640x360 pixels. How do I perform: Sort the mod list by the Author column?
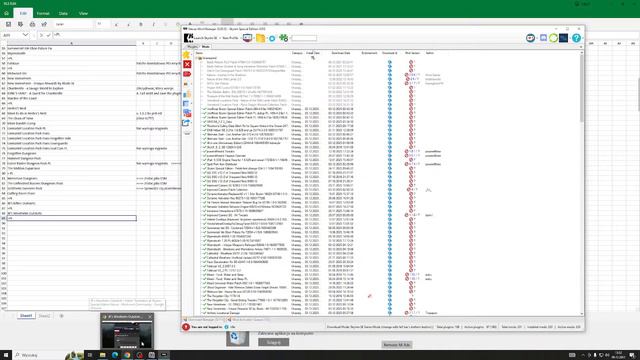[430, 53]
